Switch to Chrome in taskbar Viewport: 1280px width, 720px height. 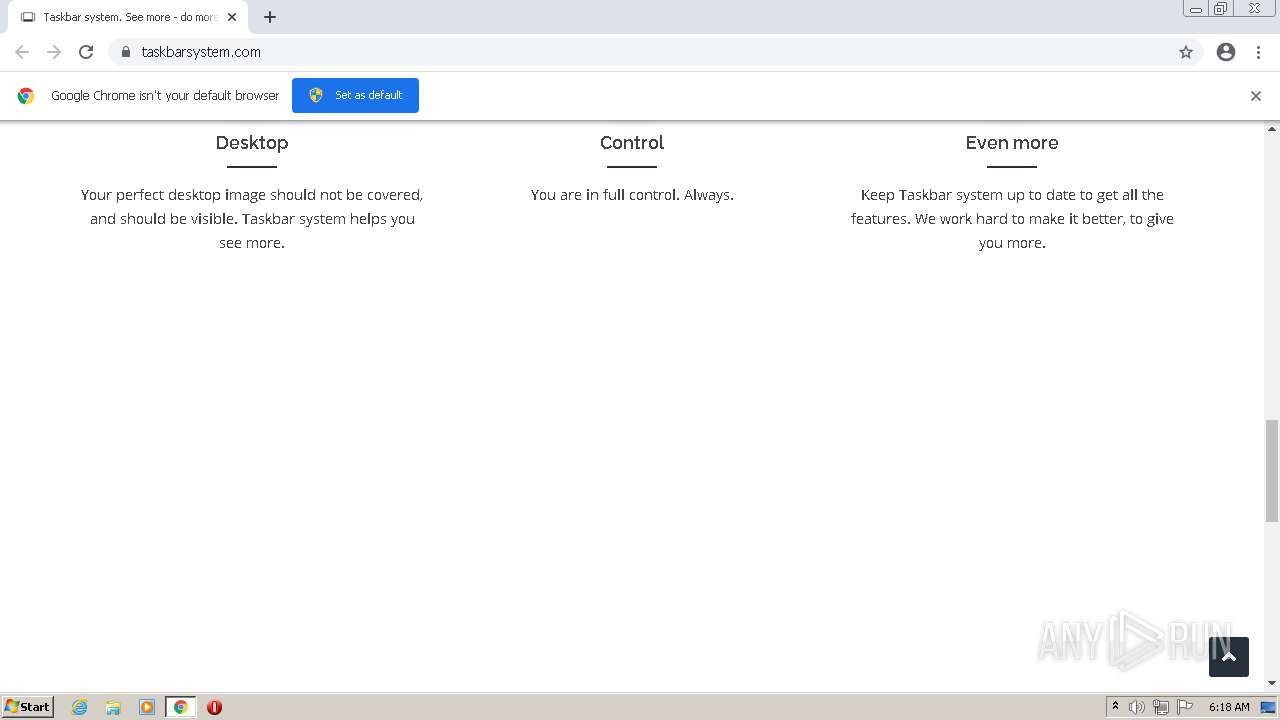[180, 707]
